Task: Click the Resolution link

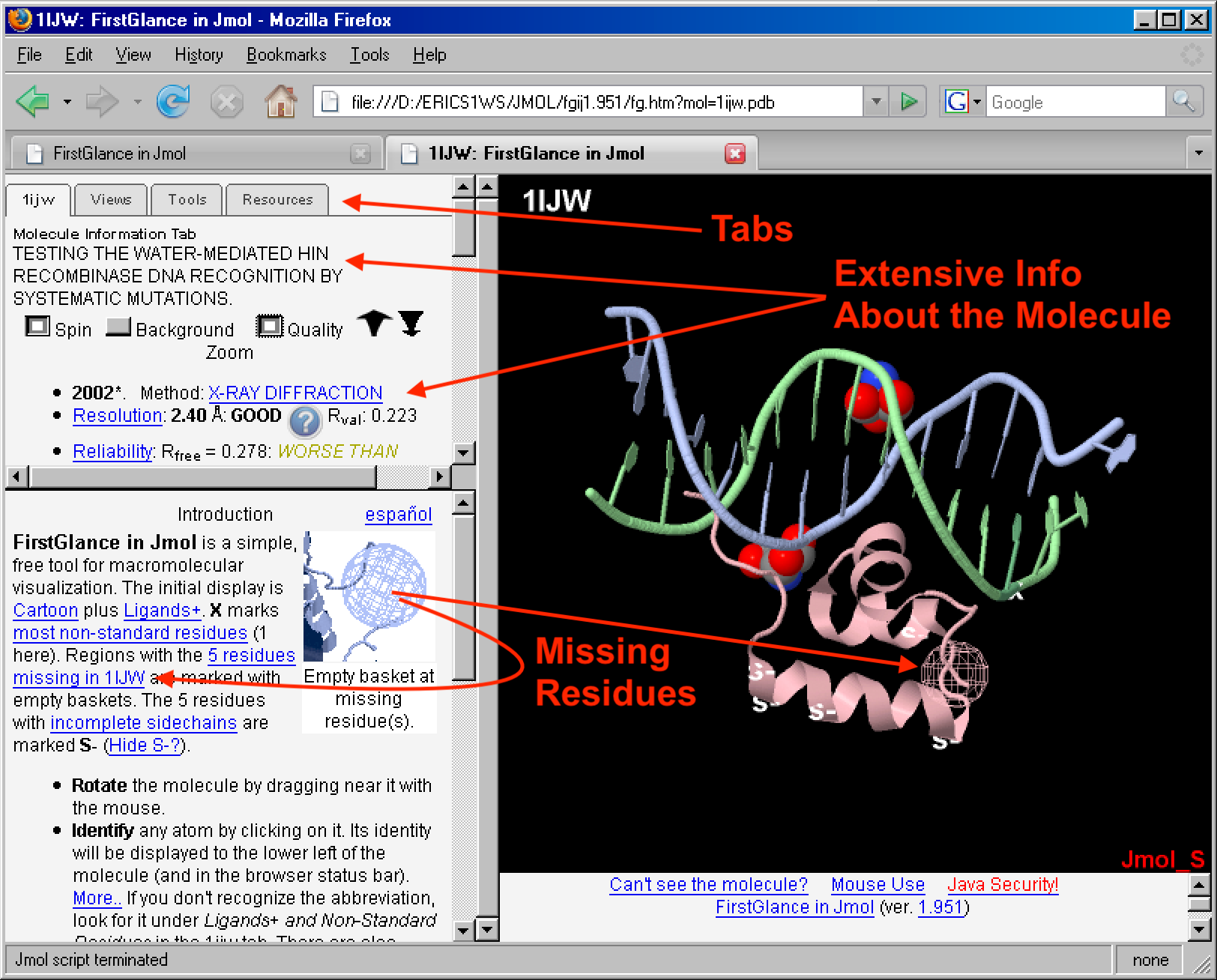Action: click(x=118, y=416)
